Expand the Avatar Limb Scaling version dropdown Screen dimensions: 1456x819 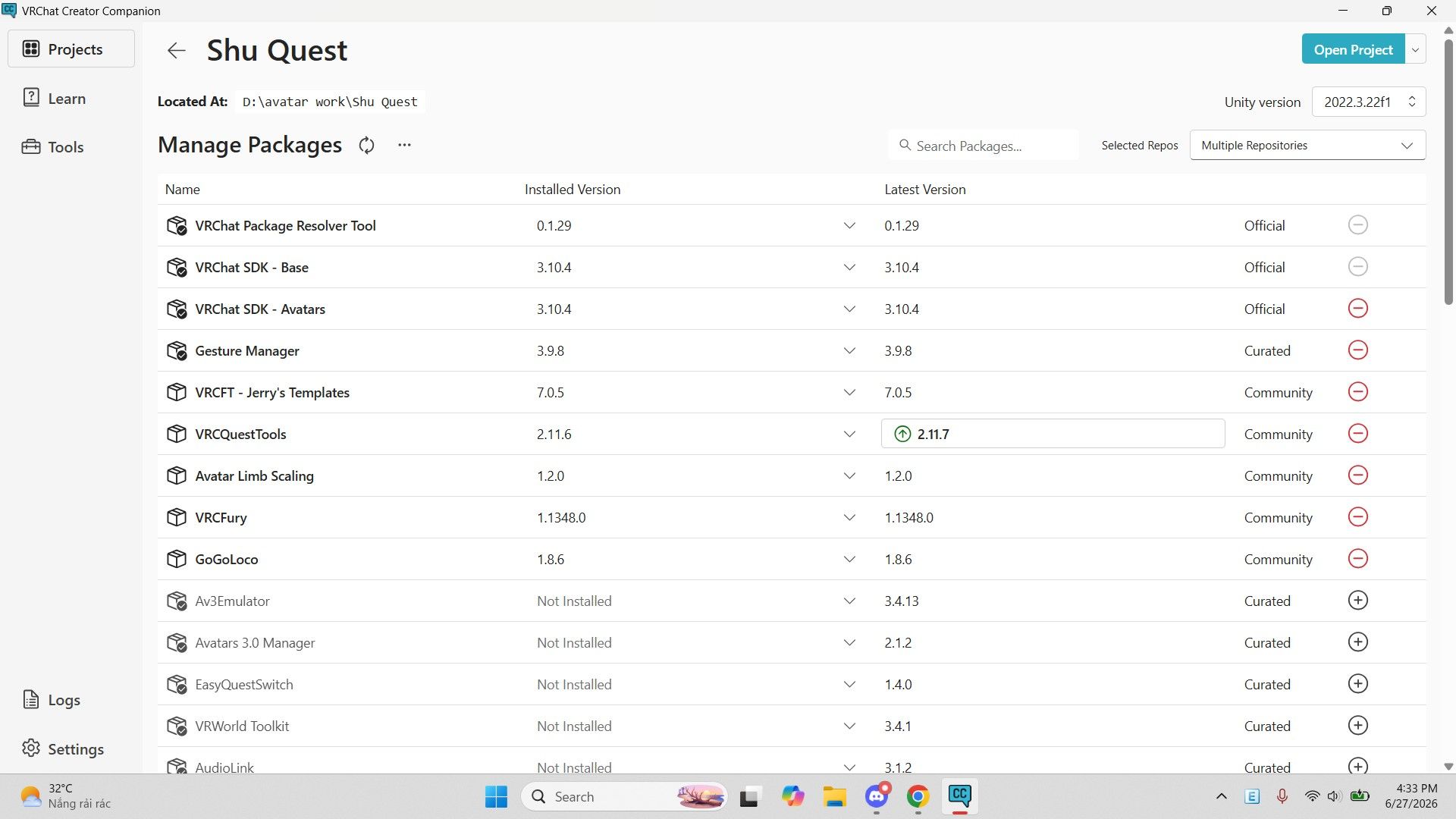(x=849, y=475)
